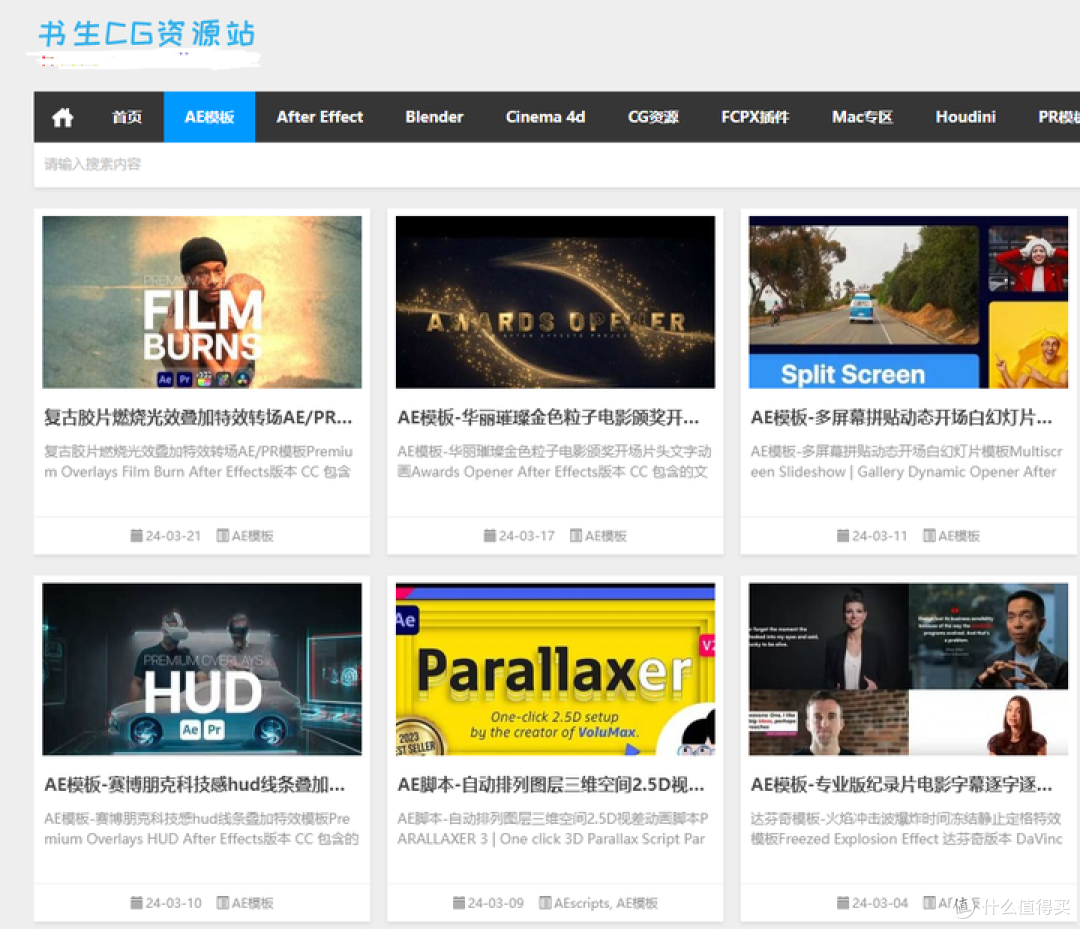
Task: Click calendar icon beside 24-03-04
Action: (x=843, y=902)
